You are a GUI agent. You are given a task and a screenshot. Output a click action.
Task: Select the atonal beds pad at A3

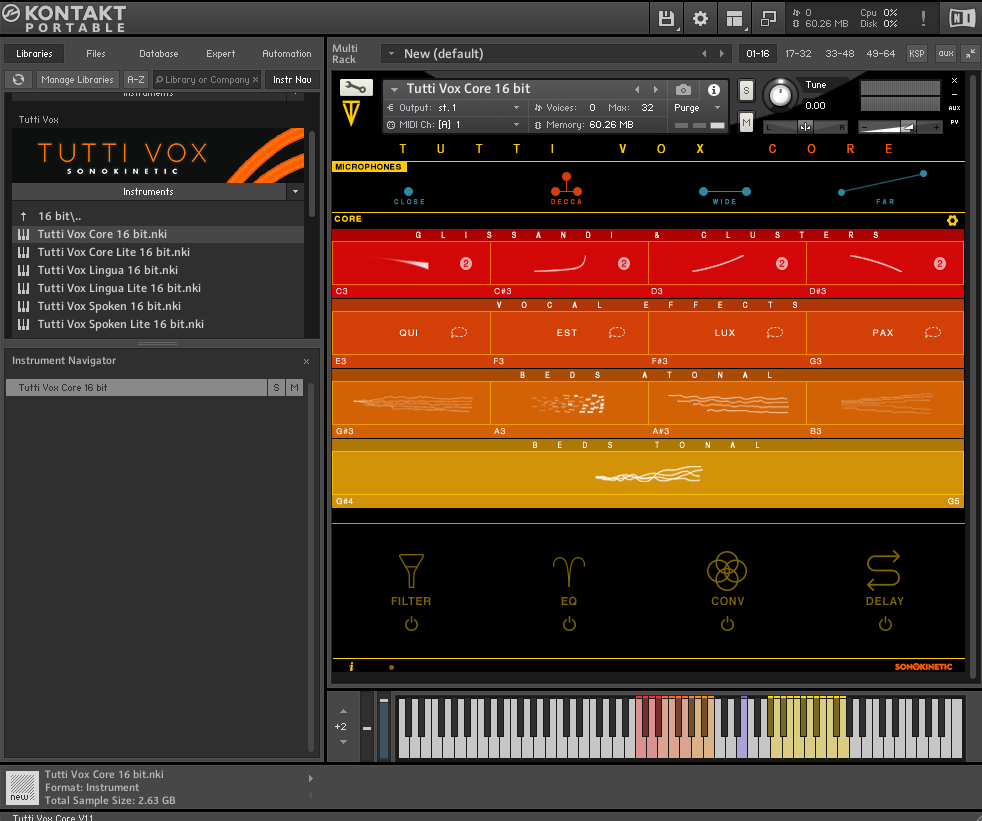[x=569, y=404]
